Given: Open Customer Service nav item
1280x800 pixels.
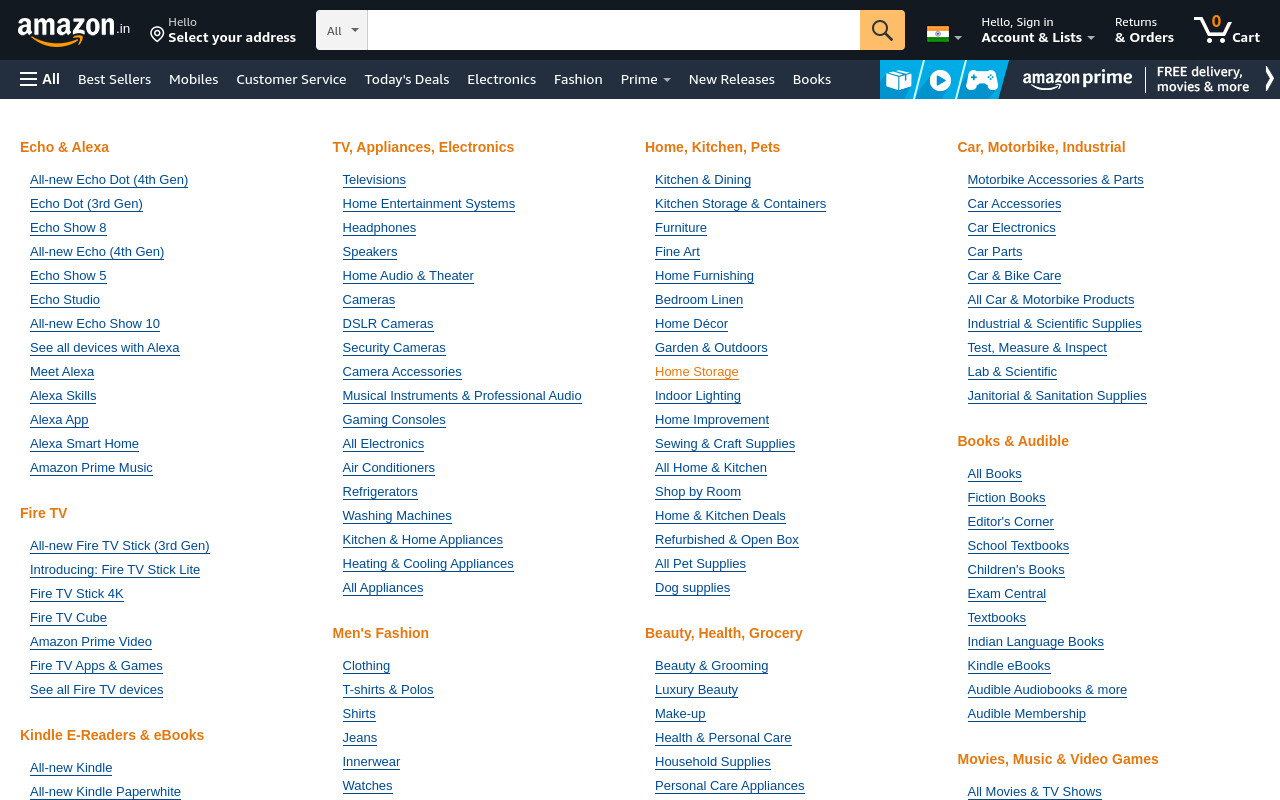Looking at the screenshot, I should [x=291, y=79].
